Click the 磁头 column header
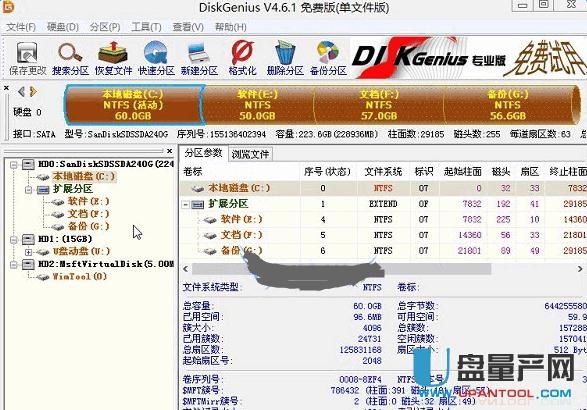 click(x=501, y=171)
